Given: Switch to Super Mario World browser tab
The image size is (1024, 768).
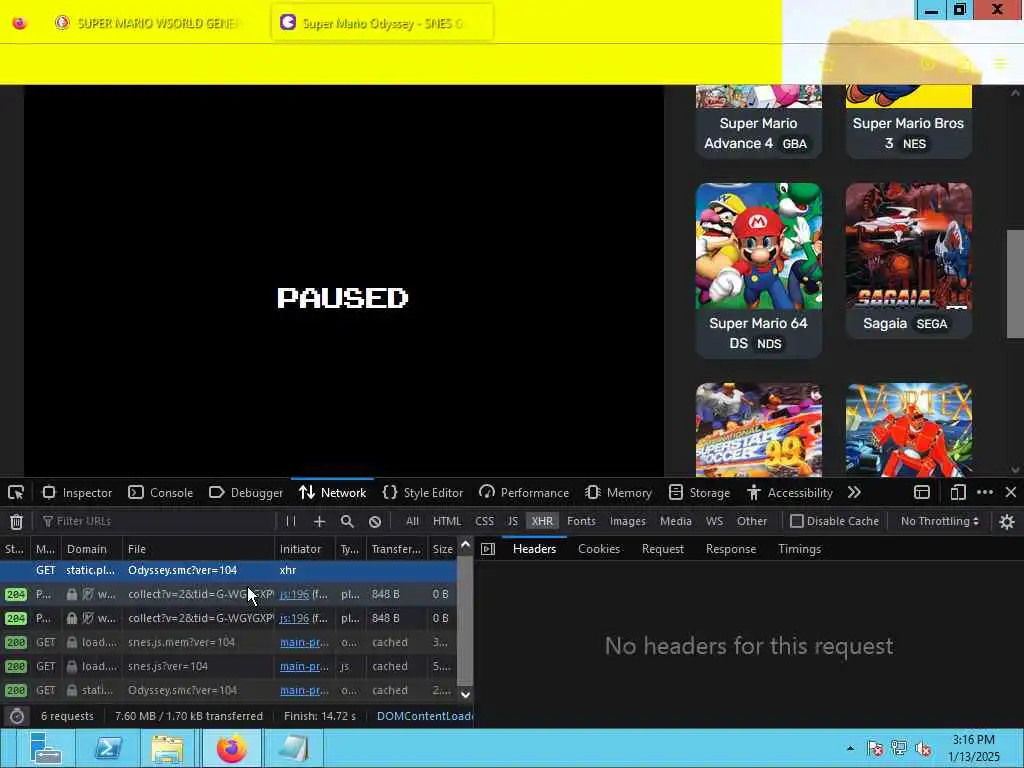Looking at the screenshot, I should tap(150, 23).
